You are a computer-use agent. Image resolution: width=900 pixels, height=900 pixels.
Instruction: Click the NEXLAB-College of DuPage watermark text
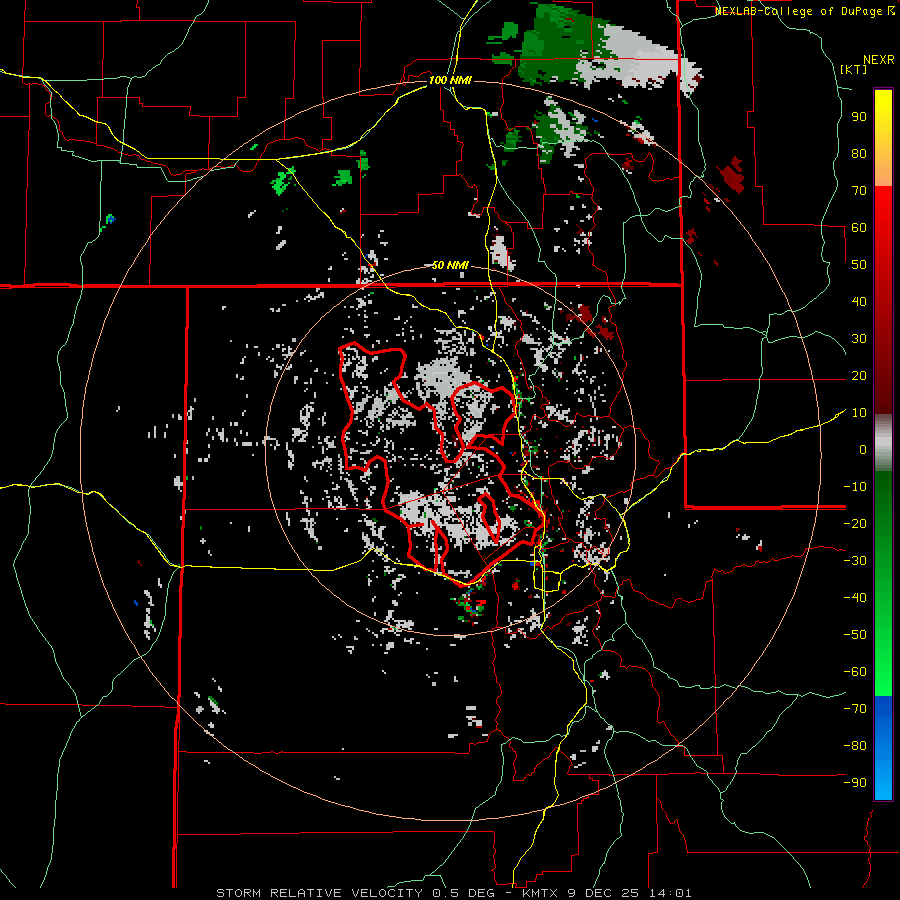pos(799,11)
